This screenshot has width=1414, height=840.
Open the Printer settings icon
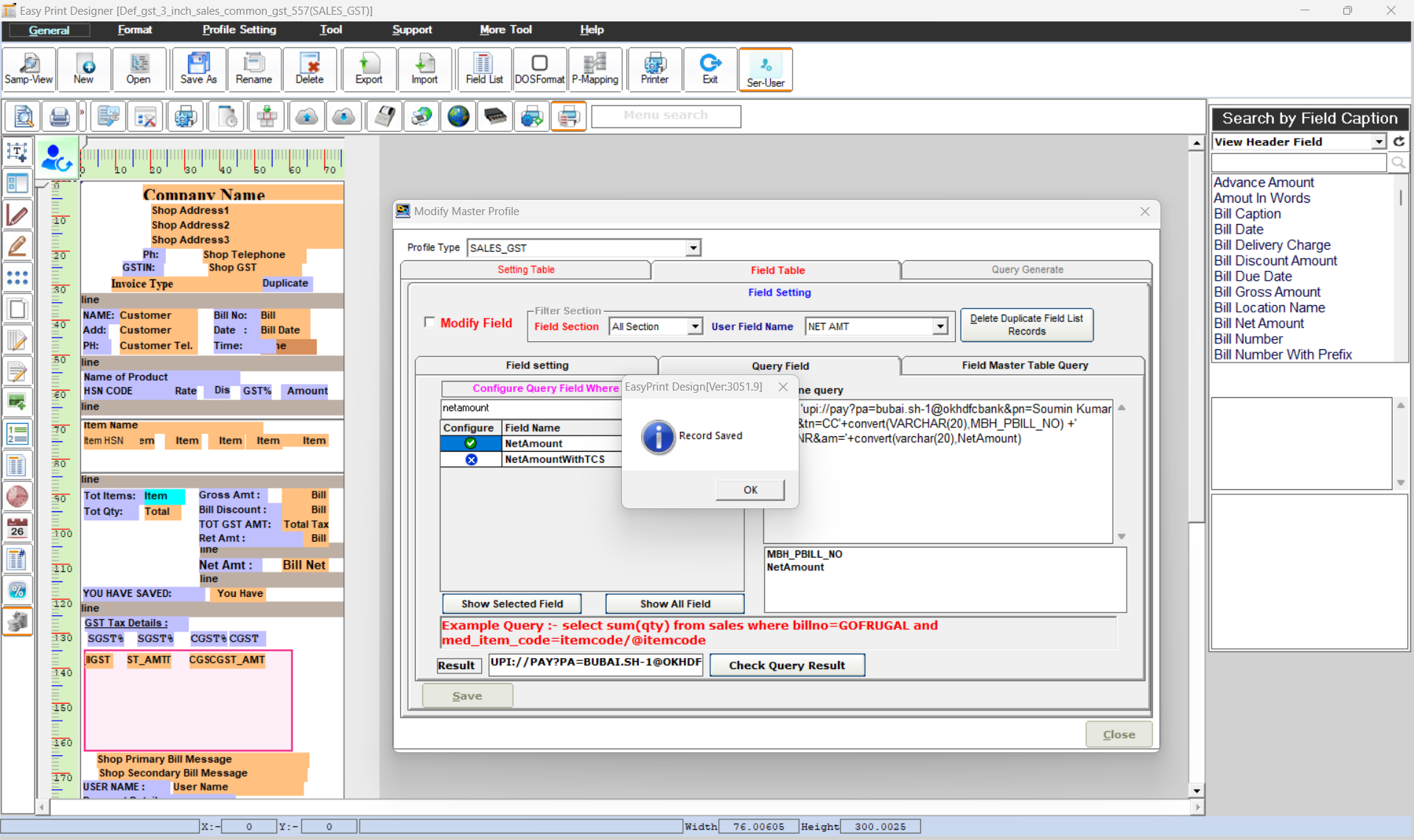[654, 69]
